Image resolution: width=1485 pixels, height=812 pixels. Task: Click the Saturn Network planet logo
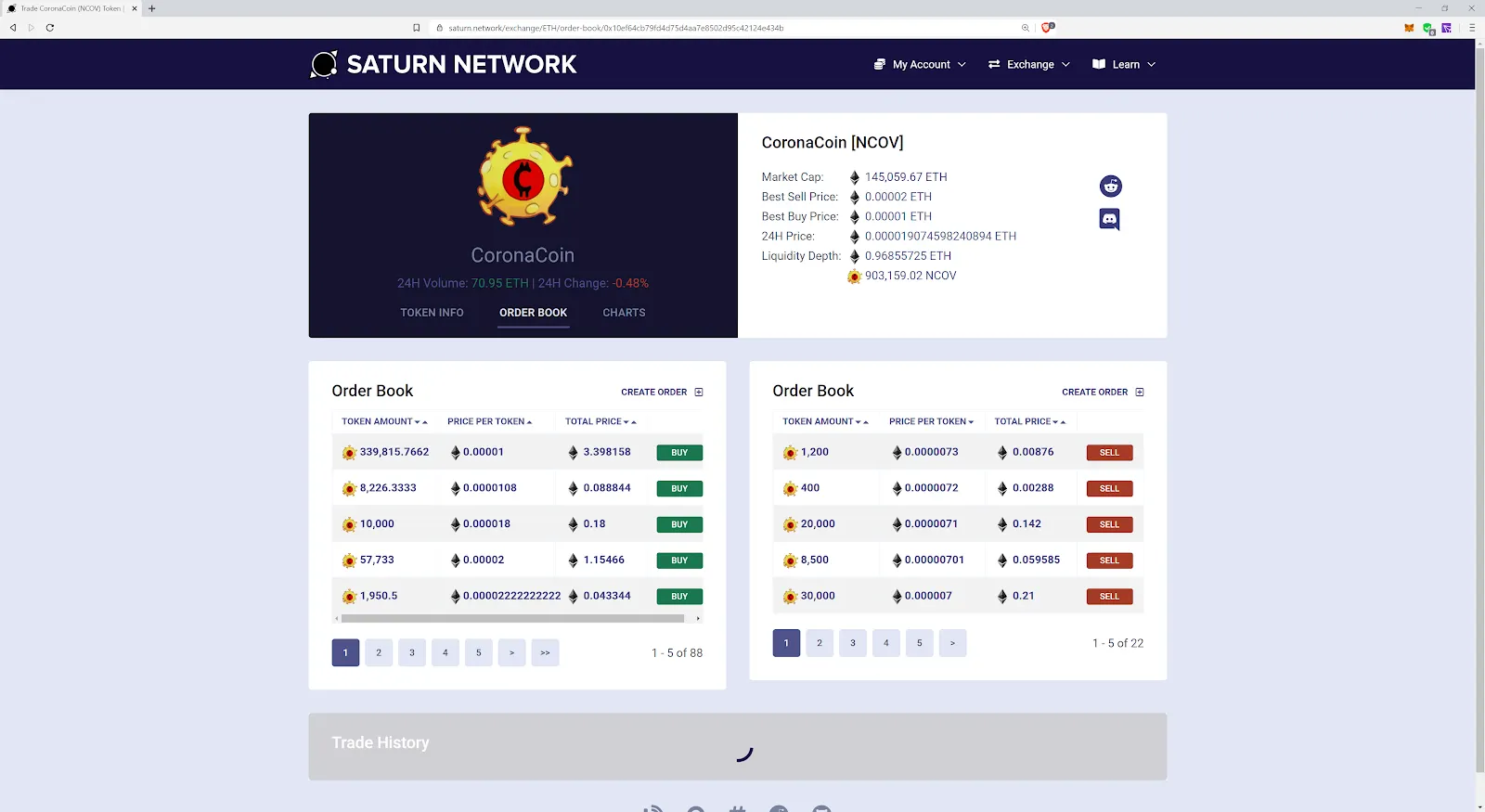tap(324, 65)
